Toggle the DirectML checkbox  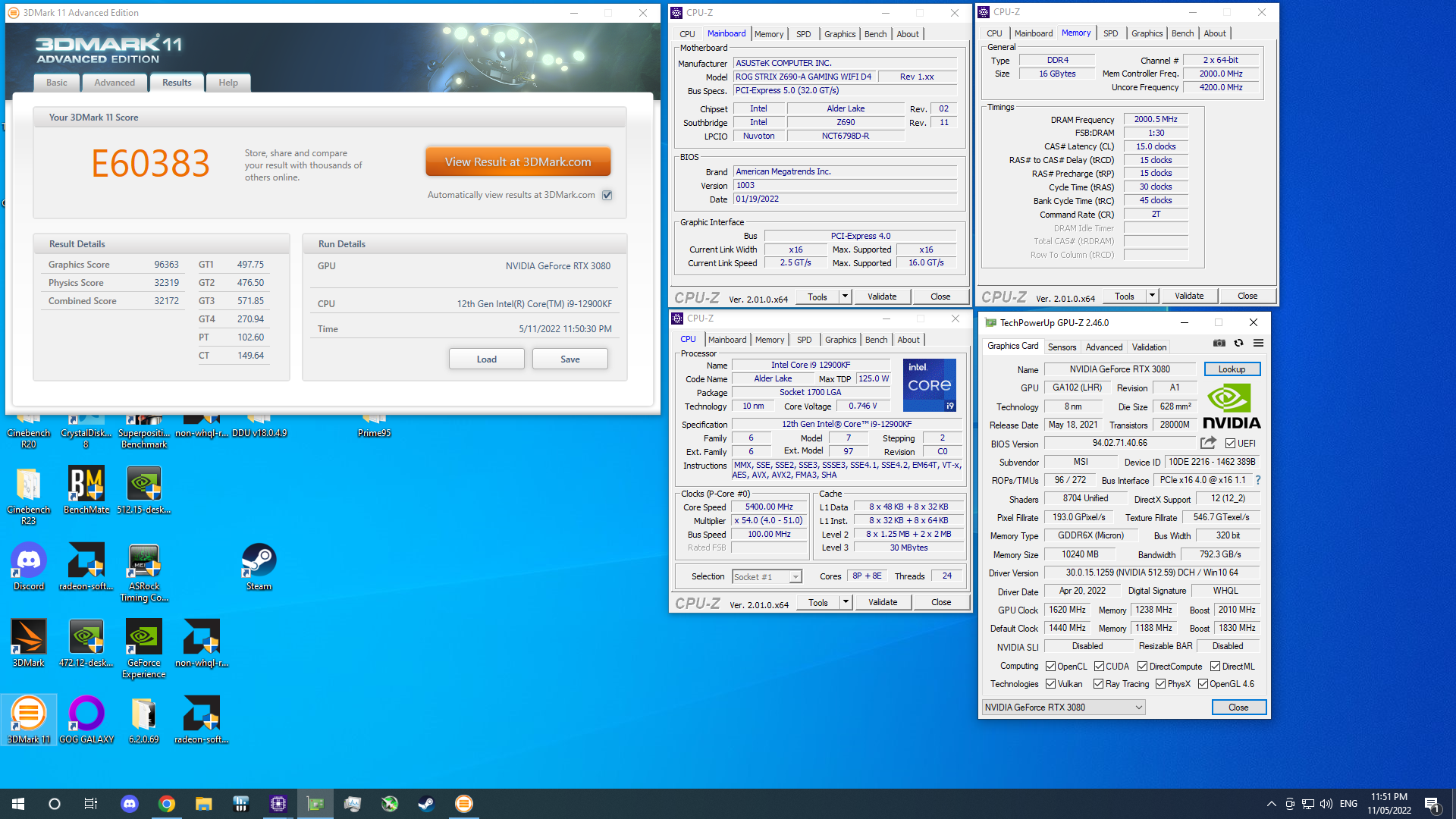tap(1215, 667)
